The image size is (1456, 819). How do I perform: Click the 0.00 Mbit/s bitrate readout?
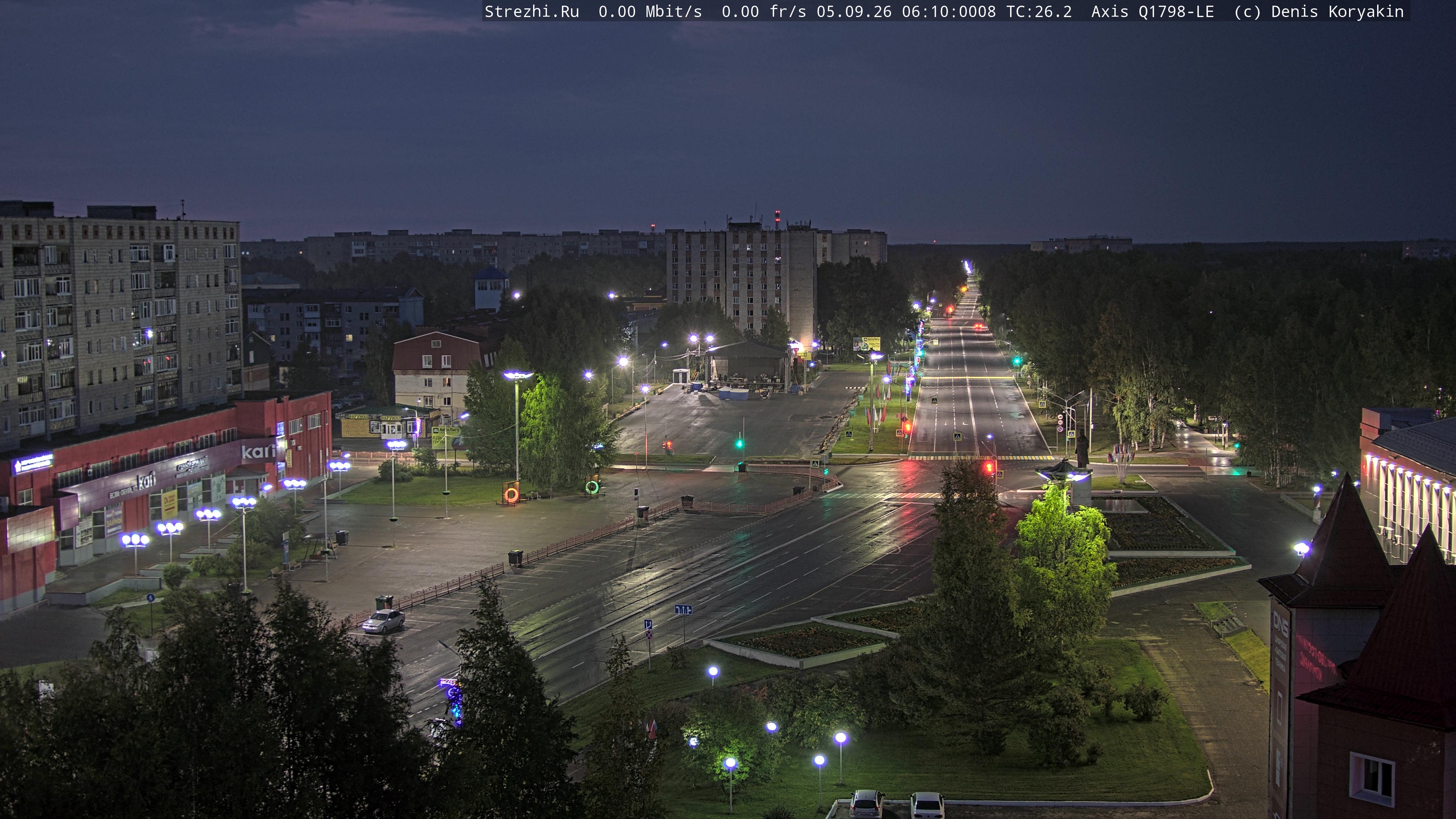(650, 12)
